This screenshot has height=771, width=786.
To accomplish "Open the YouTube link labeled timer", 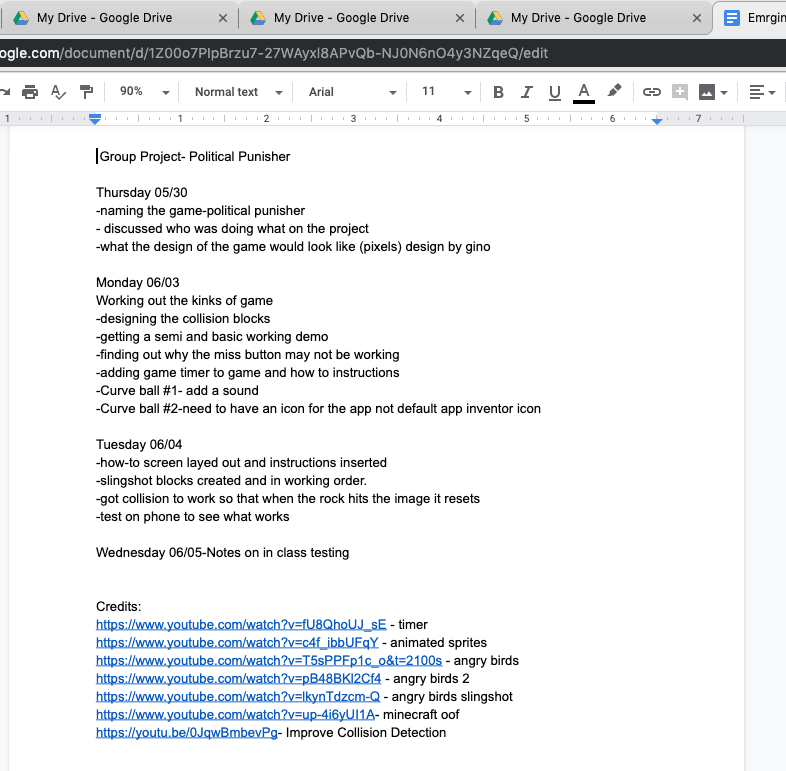I will coord(240,625).
